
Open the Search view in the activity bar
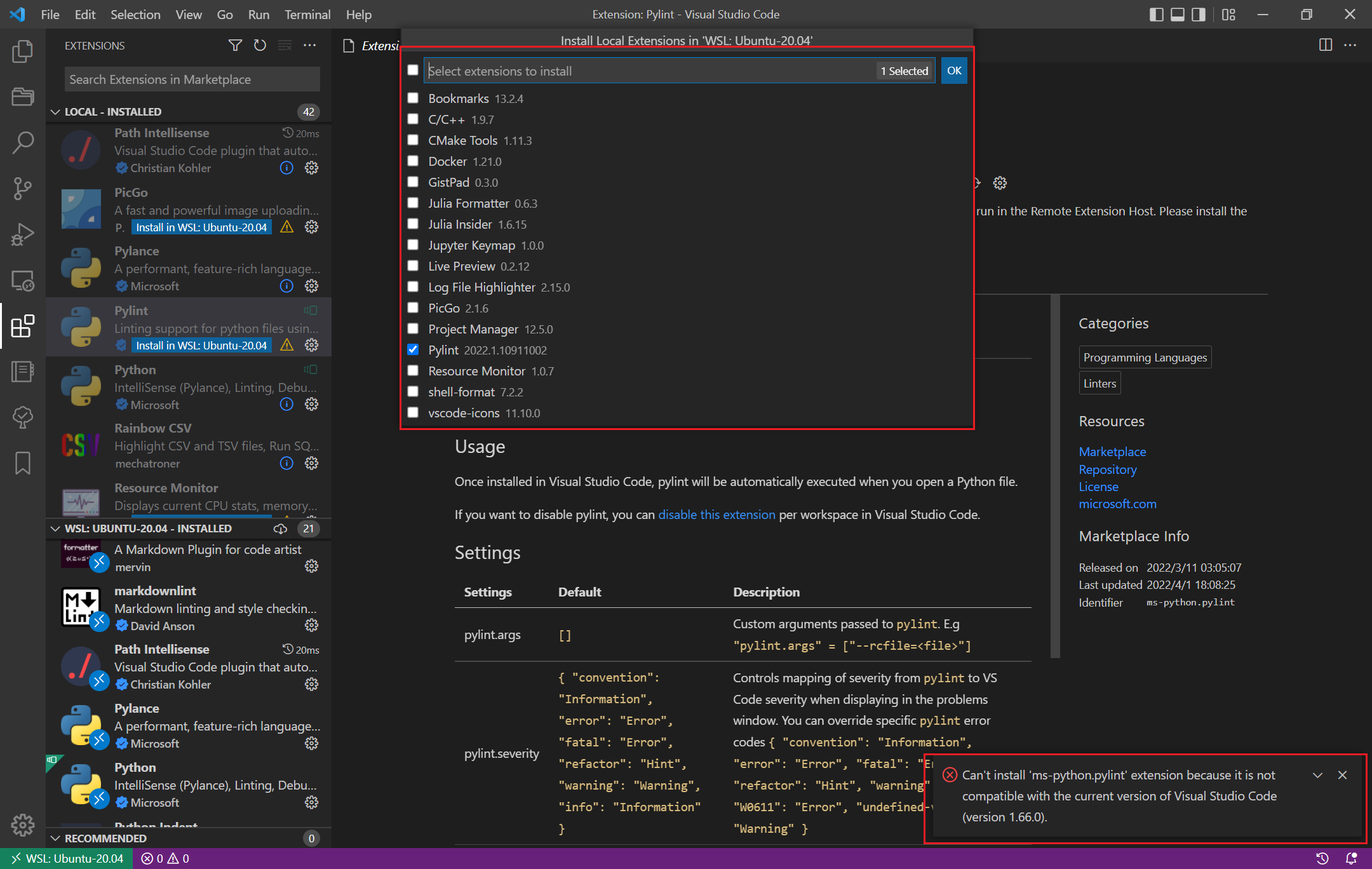[23, 142]
